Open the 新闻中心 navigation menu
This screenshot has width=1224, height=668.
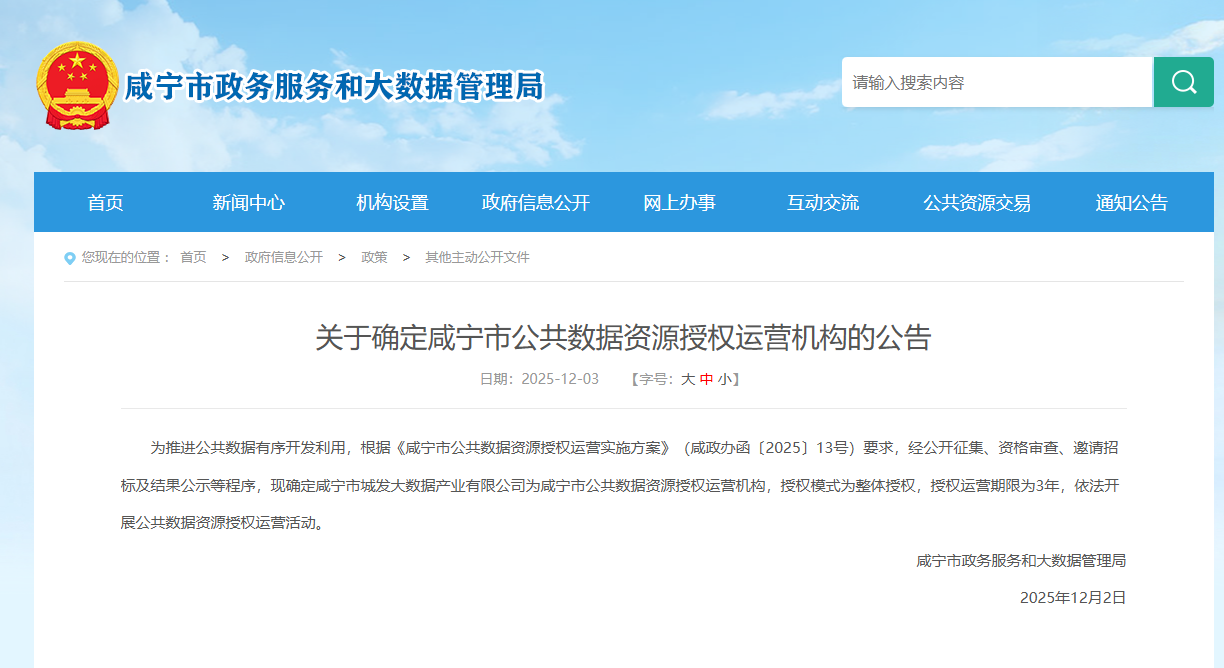click(250, 202)
